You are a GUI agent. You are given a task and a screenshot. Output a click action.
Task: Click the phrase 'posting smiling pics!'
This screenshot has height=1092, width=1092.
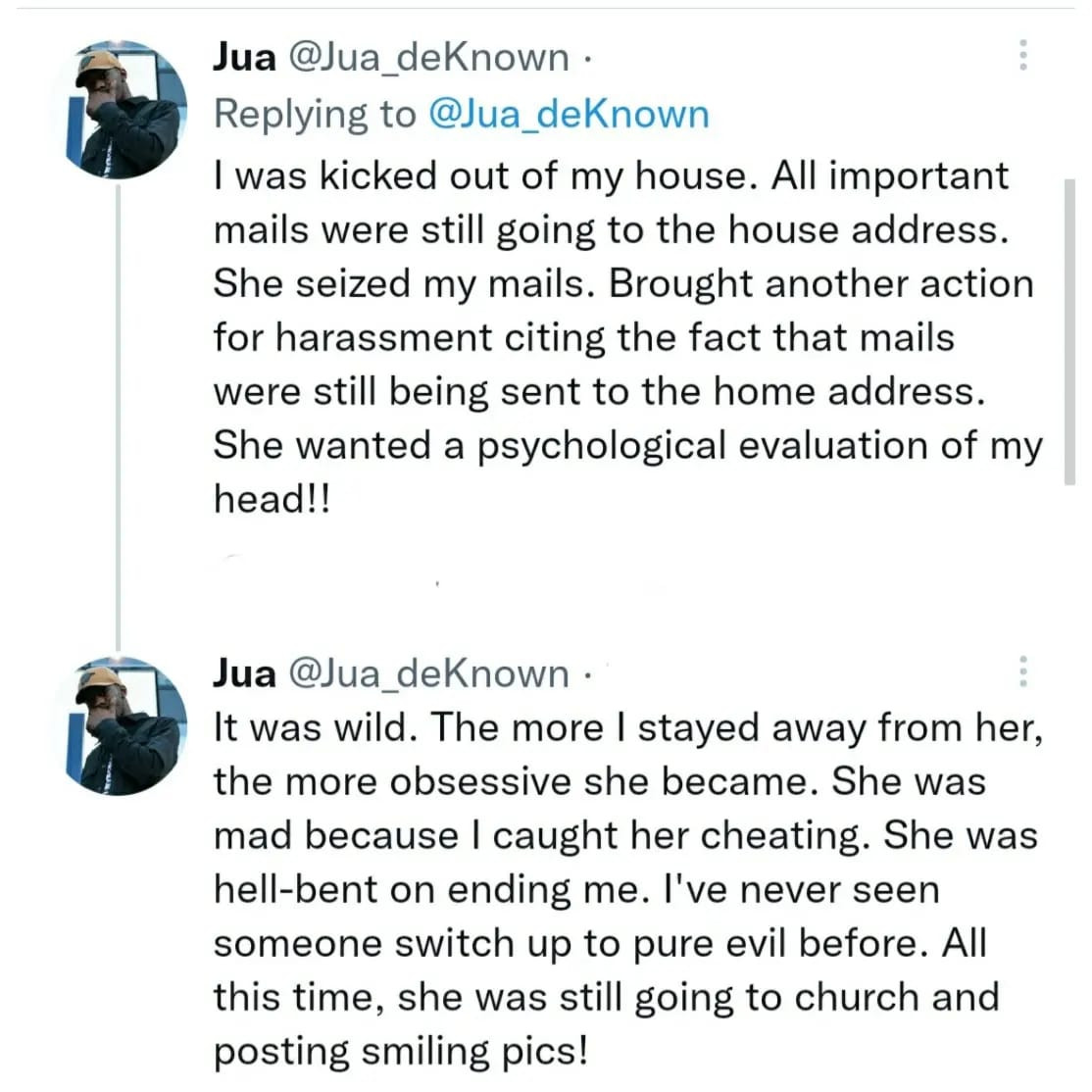(401, 1051)
